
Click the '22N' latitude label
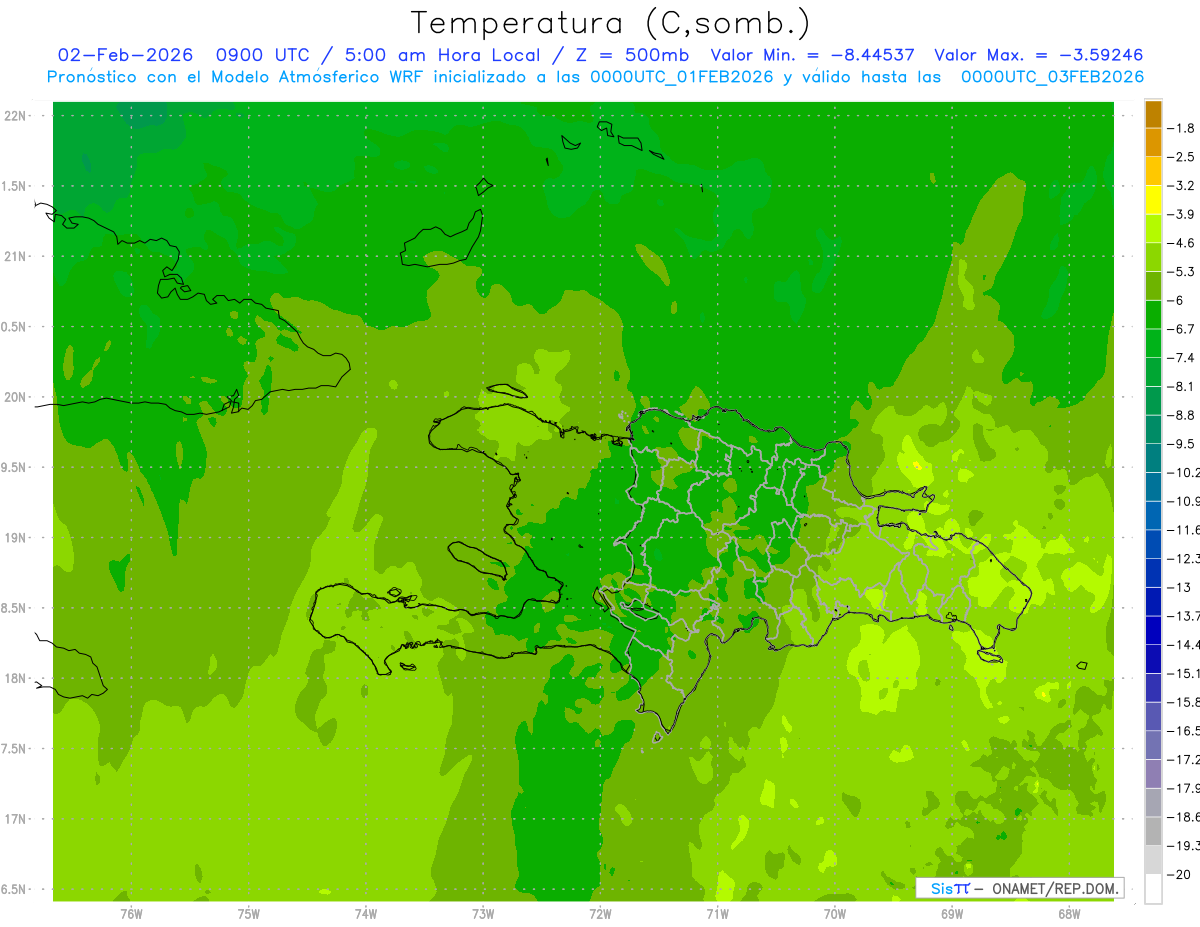(x=15, y=116)
